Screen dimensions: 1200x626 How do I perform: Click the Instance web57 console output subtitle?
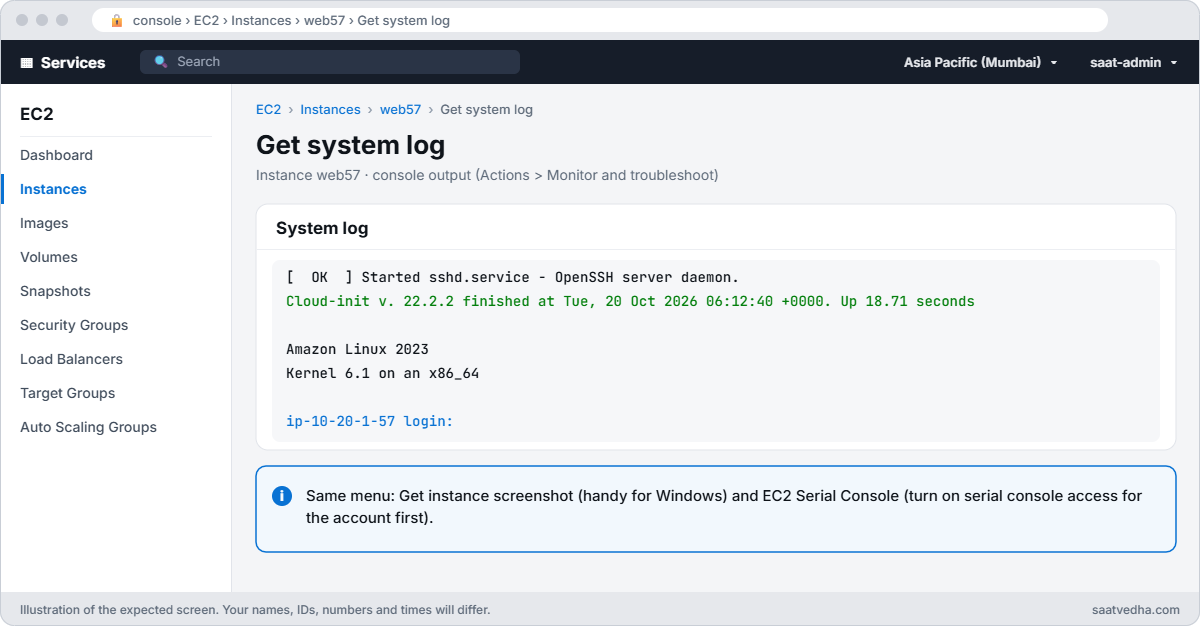click(487, 175)
